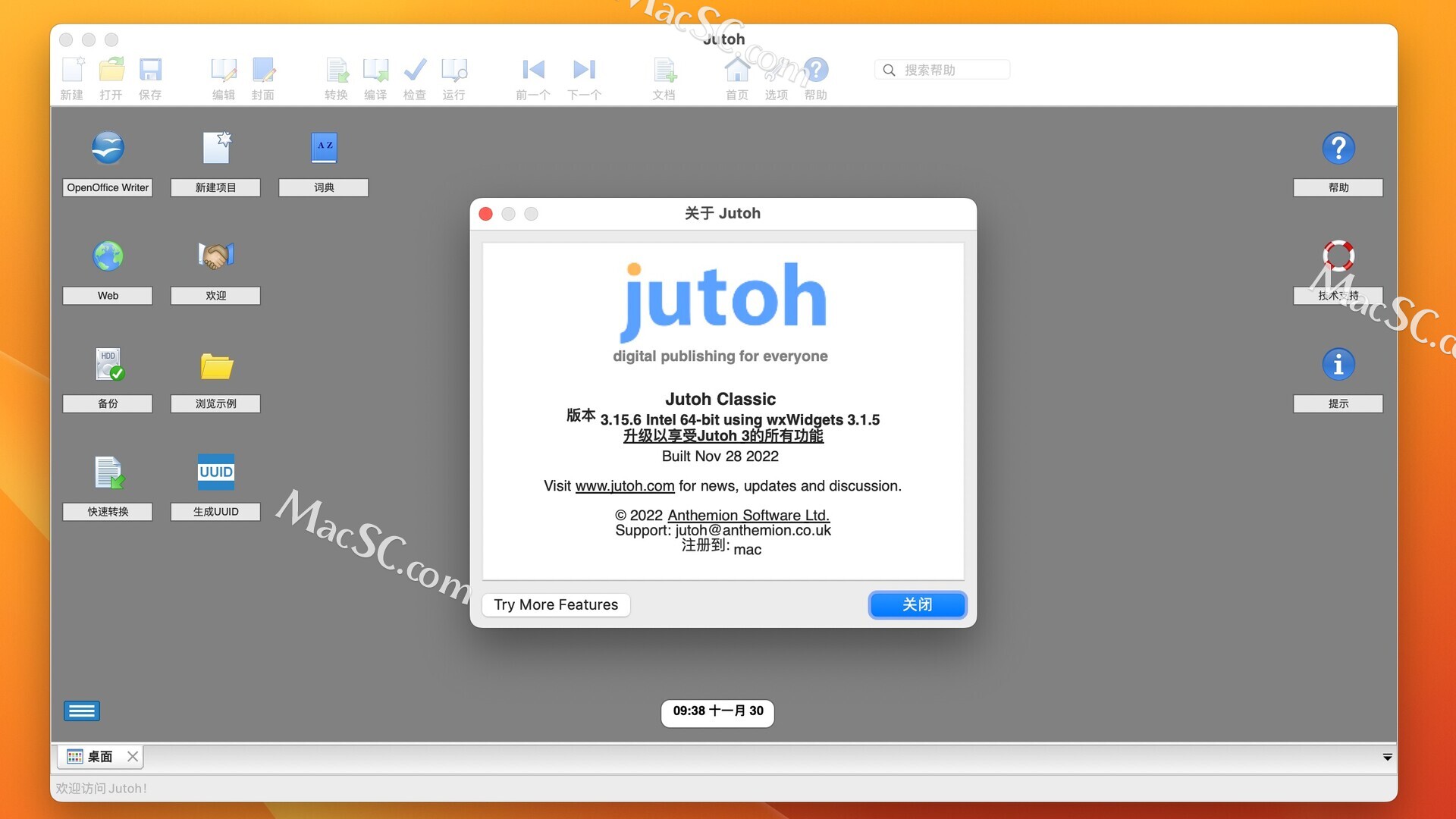The image size is (1456, 819).
Task: Select the 桌面 tab
Action: 99,757
